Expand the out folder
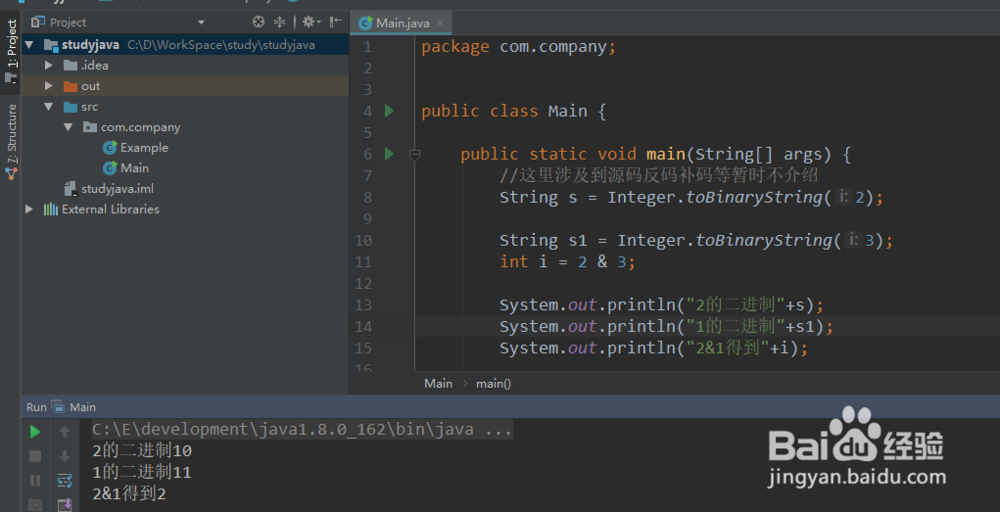 pos(48,86)
